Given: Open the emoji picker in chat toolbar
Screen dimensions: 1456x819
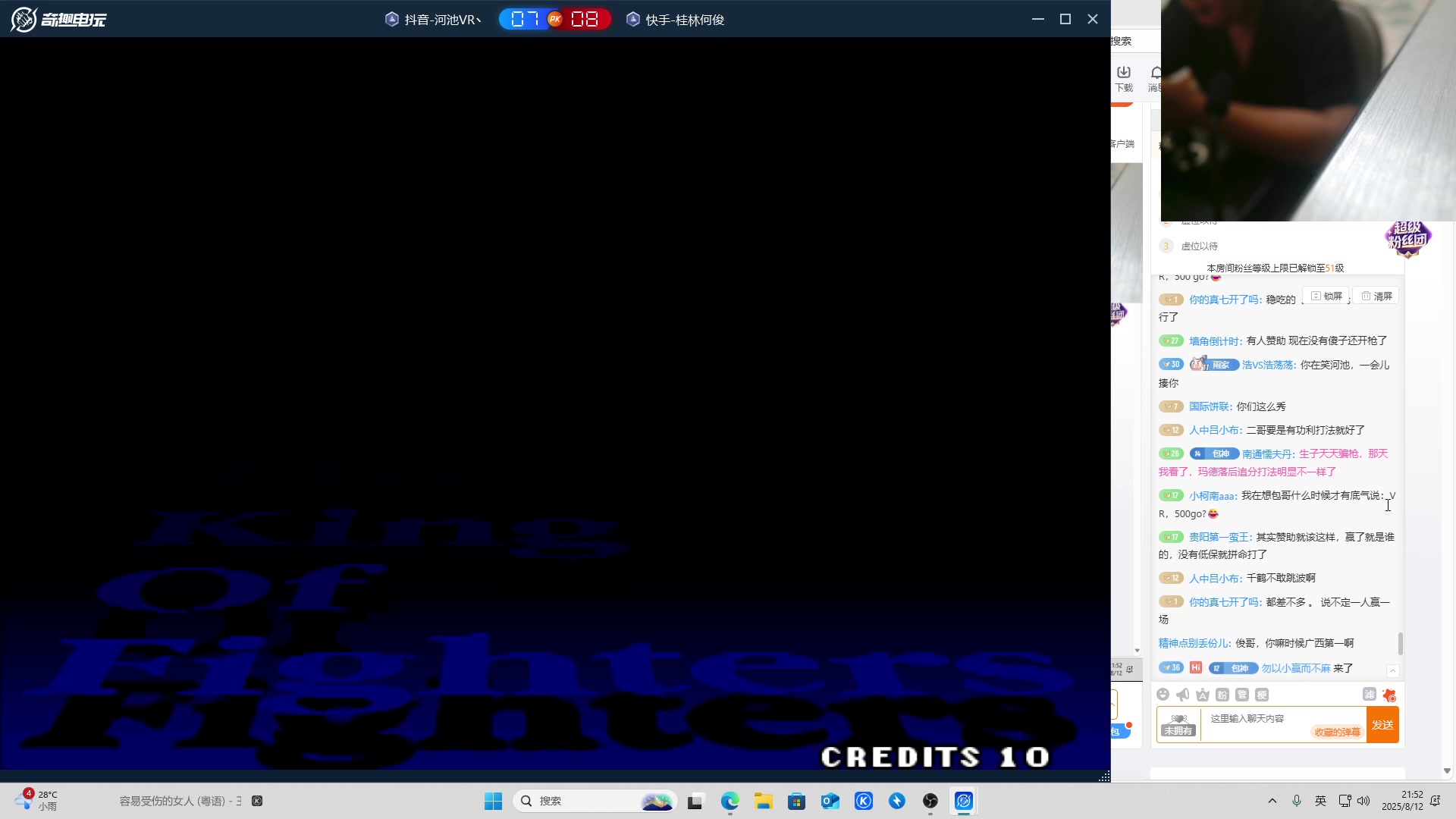Looking at the screenshot, I should click(x=1163, y=695).
